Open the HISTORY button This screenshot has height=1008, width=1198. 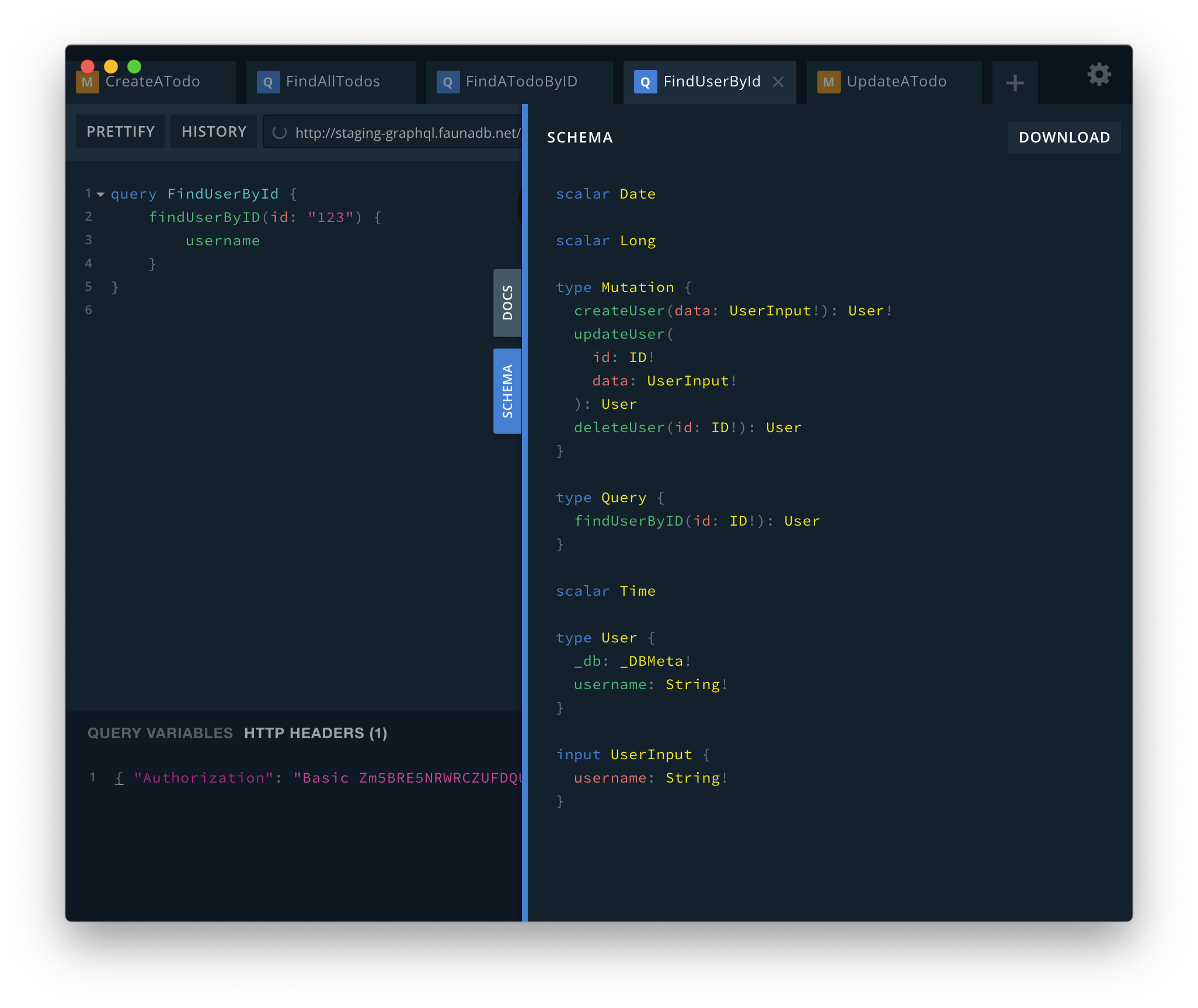pyautogui.click(x=214, y=131)
